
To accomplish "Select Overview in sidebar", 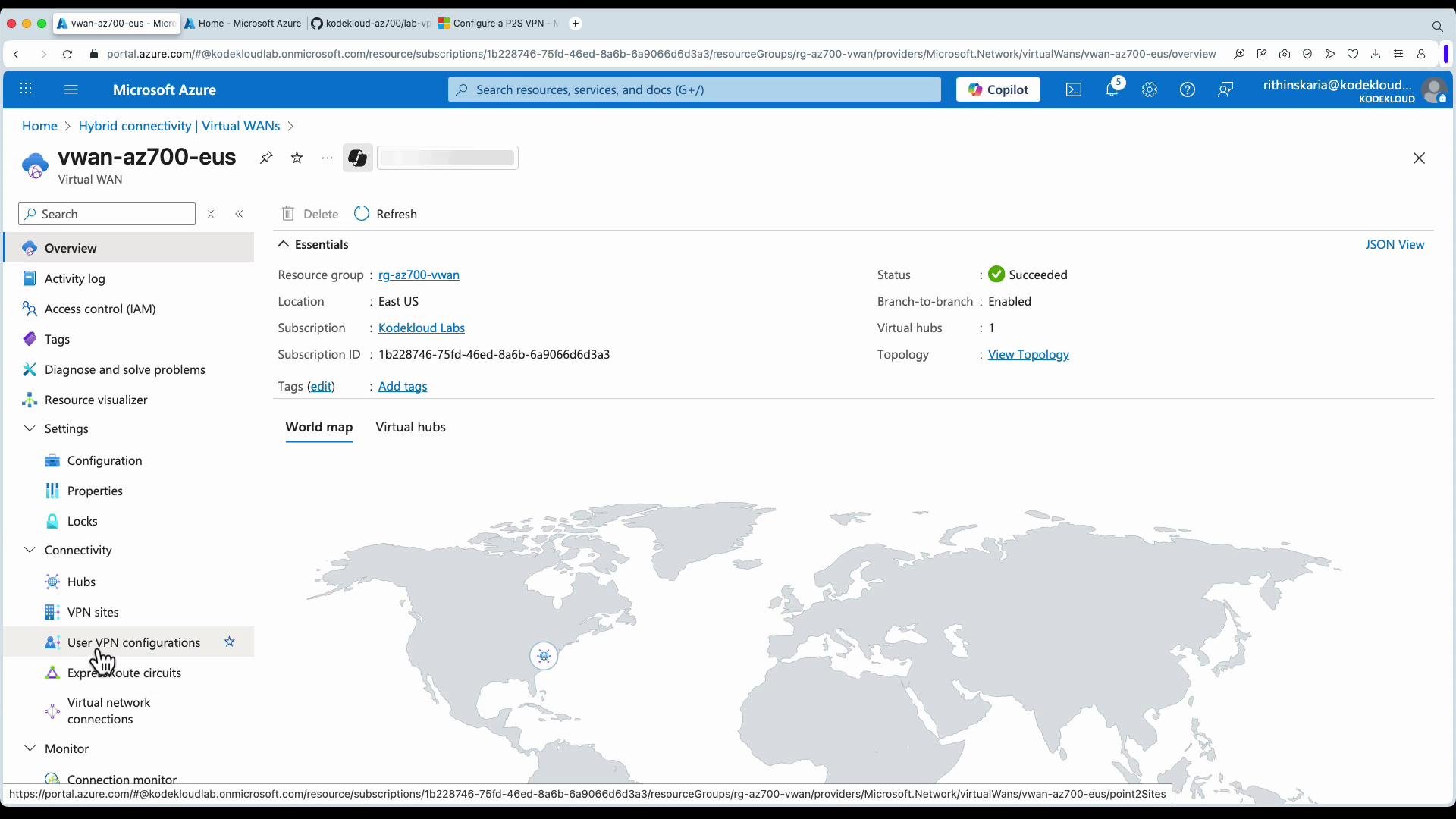I will (129, 248).
